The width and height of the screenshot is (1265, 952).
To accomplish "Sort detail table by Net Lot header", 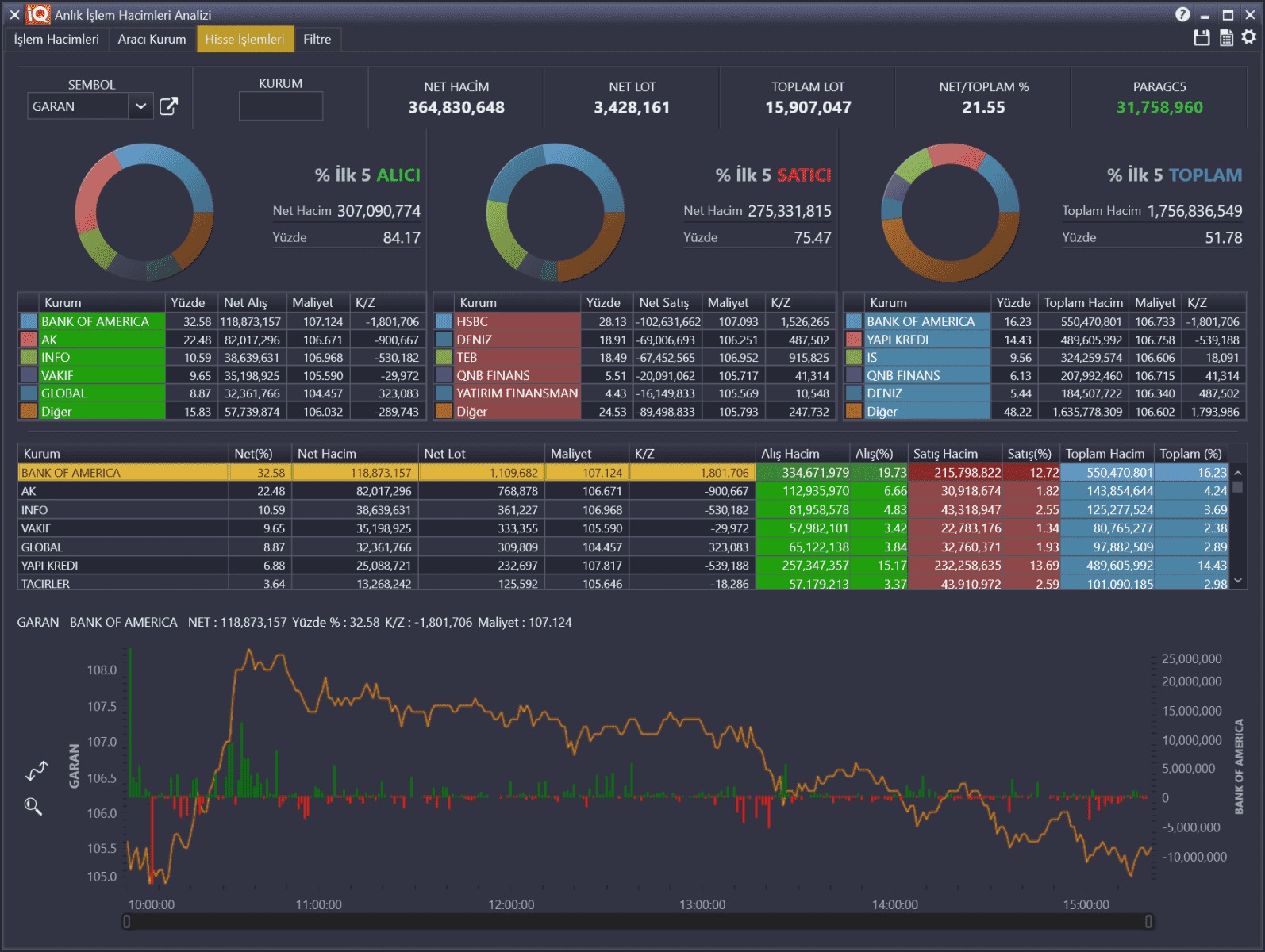I will (x=481, y=454).
